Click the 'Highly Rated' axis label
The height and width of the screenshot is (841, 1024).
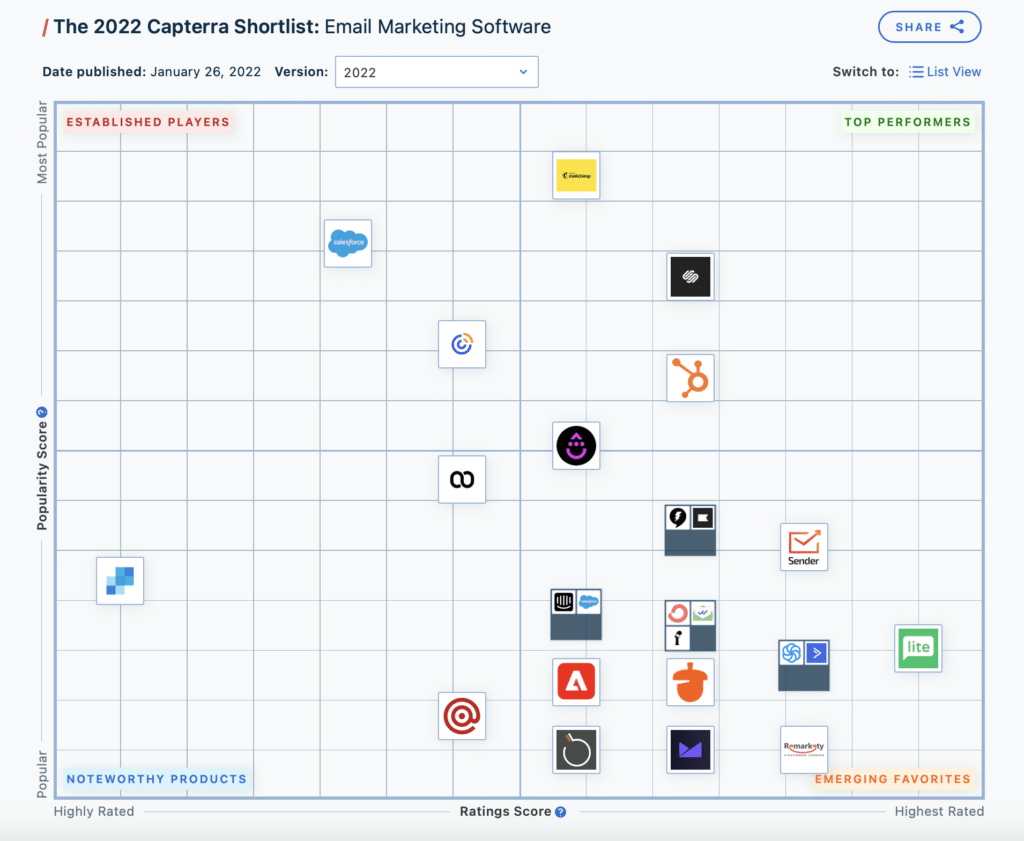94,812
